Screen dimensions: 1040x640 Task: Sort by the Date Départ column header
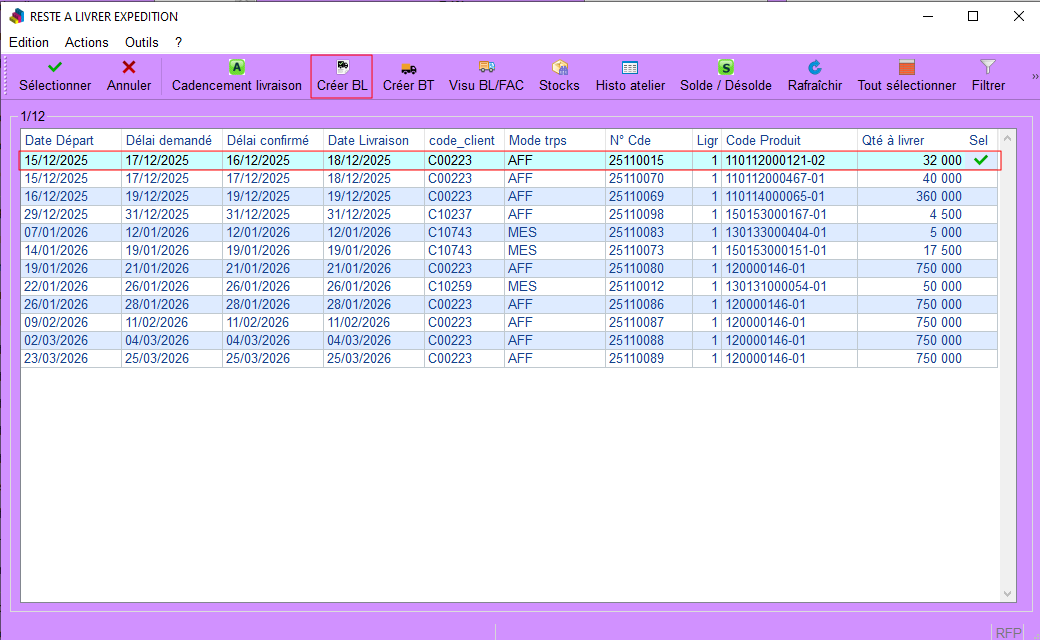(x=70, y=140)
